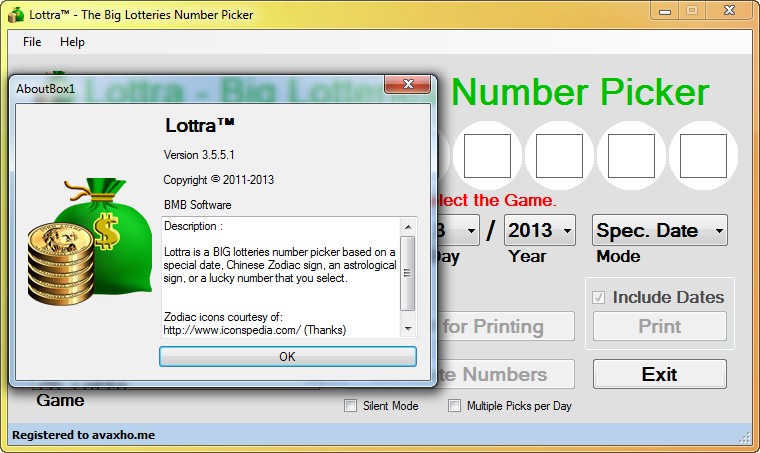Maximize the Lottra main window

click(691, 11)
